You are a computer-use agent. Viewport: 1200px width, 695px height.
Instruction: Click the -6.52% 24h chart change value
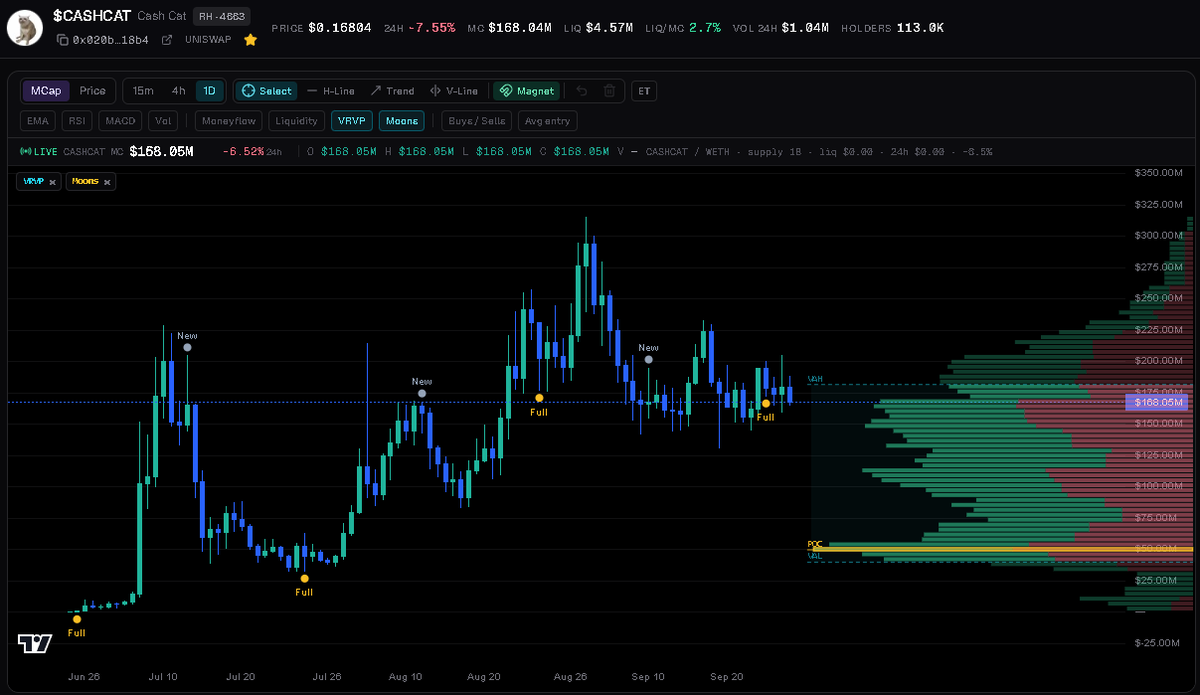[243, 152]
